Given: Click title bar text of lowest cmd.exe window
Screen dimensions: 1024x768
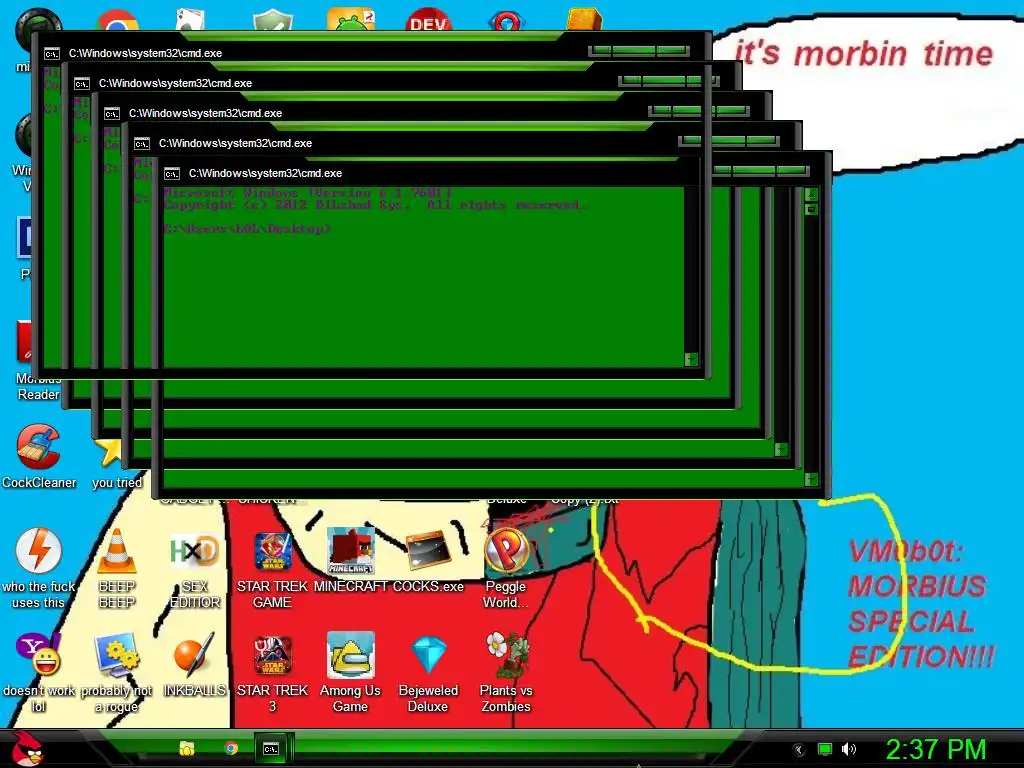Looking at the screenshot, I should pos(265,173).
